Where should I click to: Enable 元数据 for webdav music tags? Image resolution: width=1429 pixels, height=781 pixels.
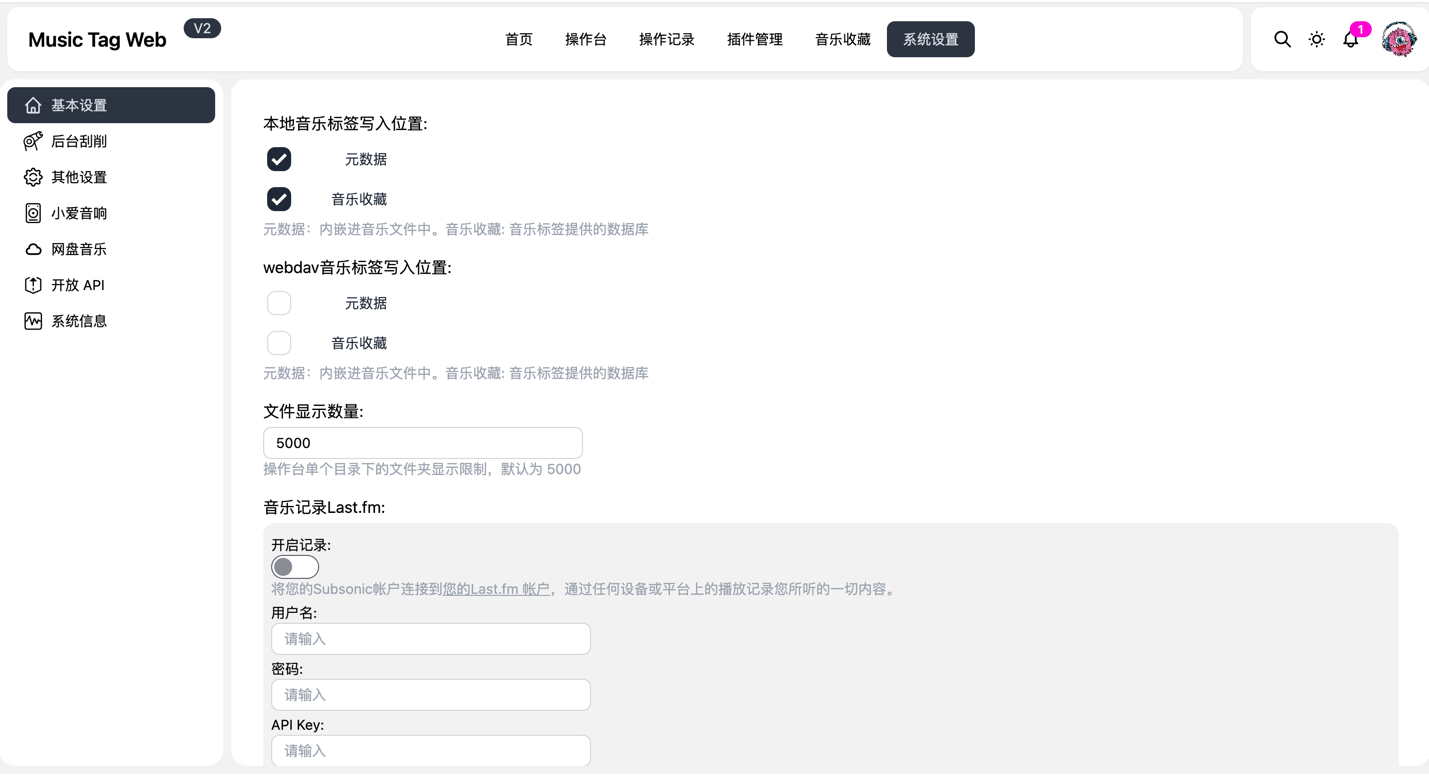(x=278, y=303)
